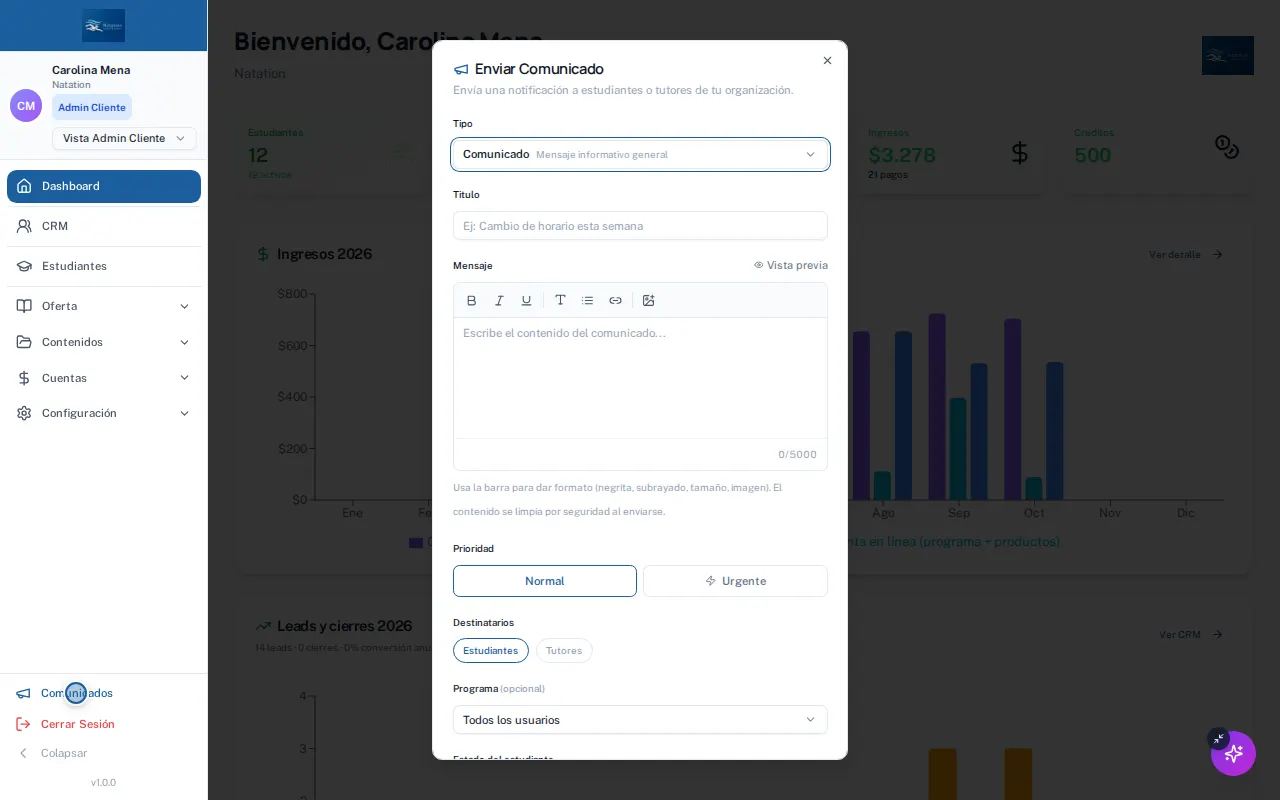Viewport: 1280px width, 800px height.
Task: Apply bold formatting in message toolbar
Action: click(472, 300)
